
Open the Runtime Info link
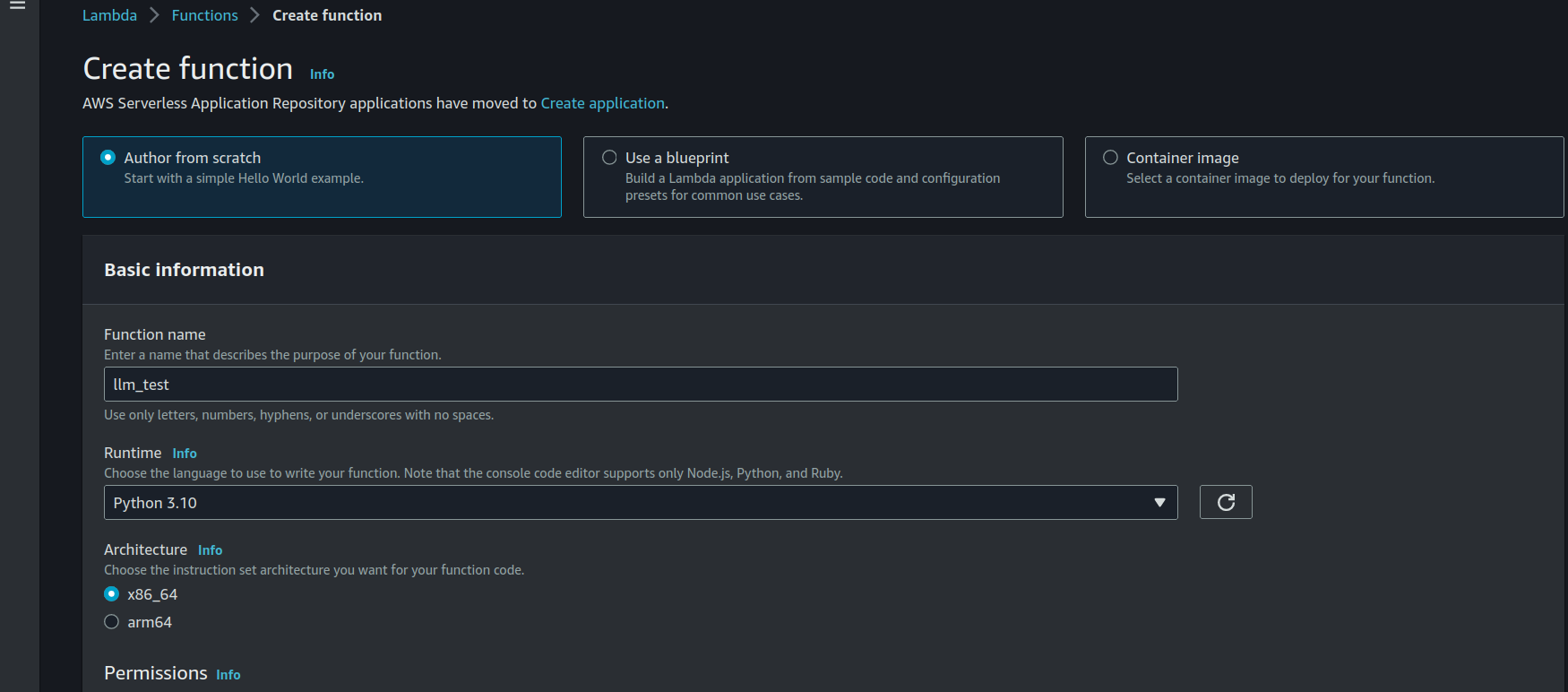click(x=185, y=454)
